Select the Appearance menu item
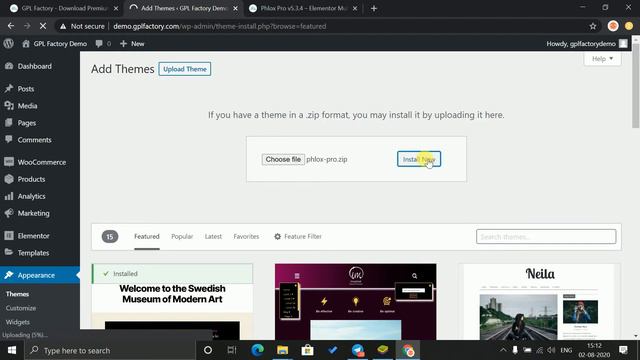The height and width of the screenshot is (360, 640). pyautogui.click(x=40, y=275)
